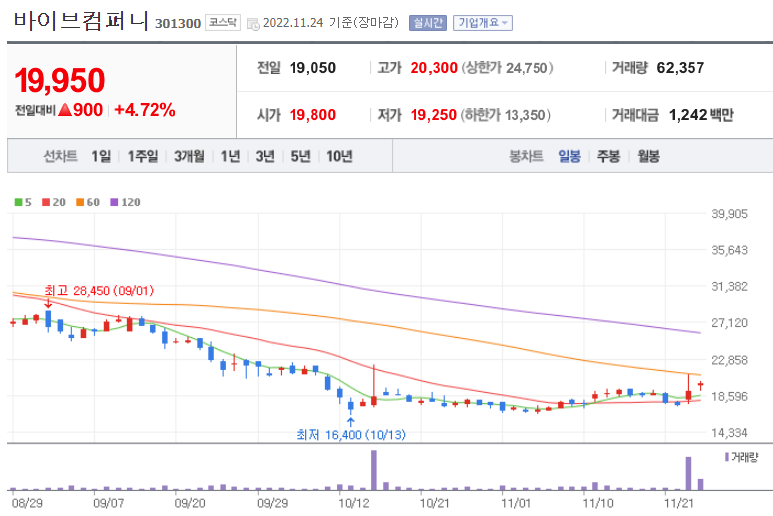This screenshot has height=516, width=773.
Task: Click the 전일 value 19,050
Action: pos(313,68)
